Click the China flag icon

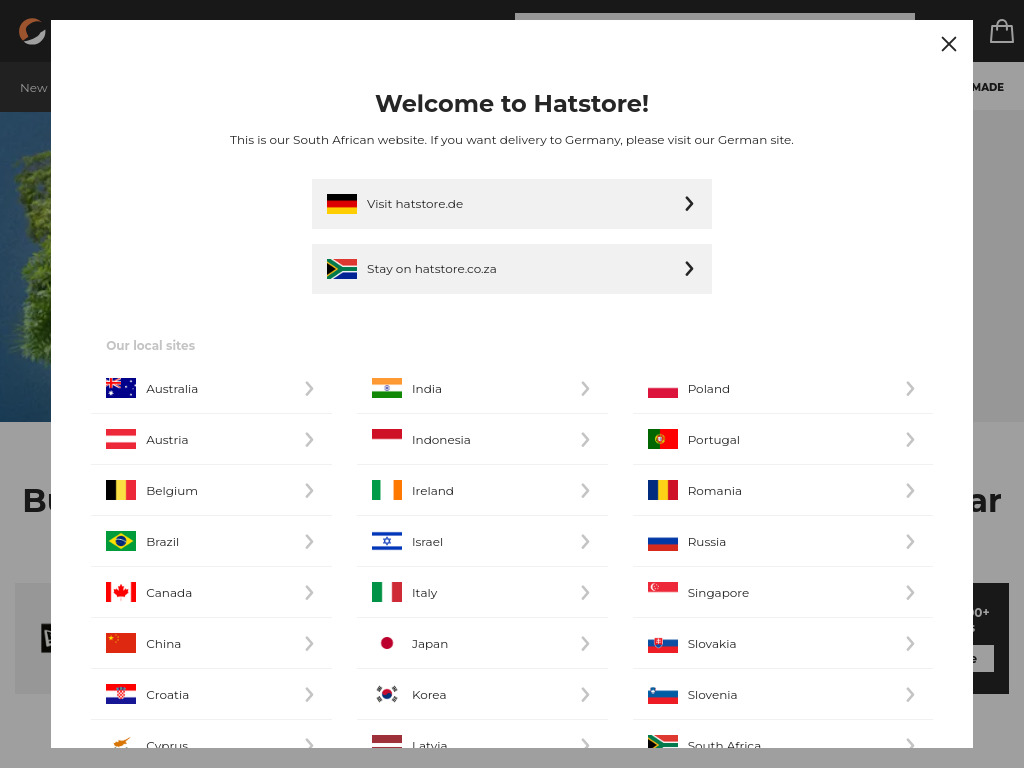click(121, 643)
